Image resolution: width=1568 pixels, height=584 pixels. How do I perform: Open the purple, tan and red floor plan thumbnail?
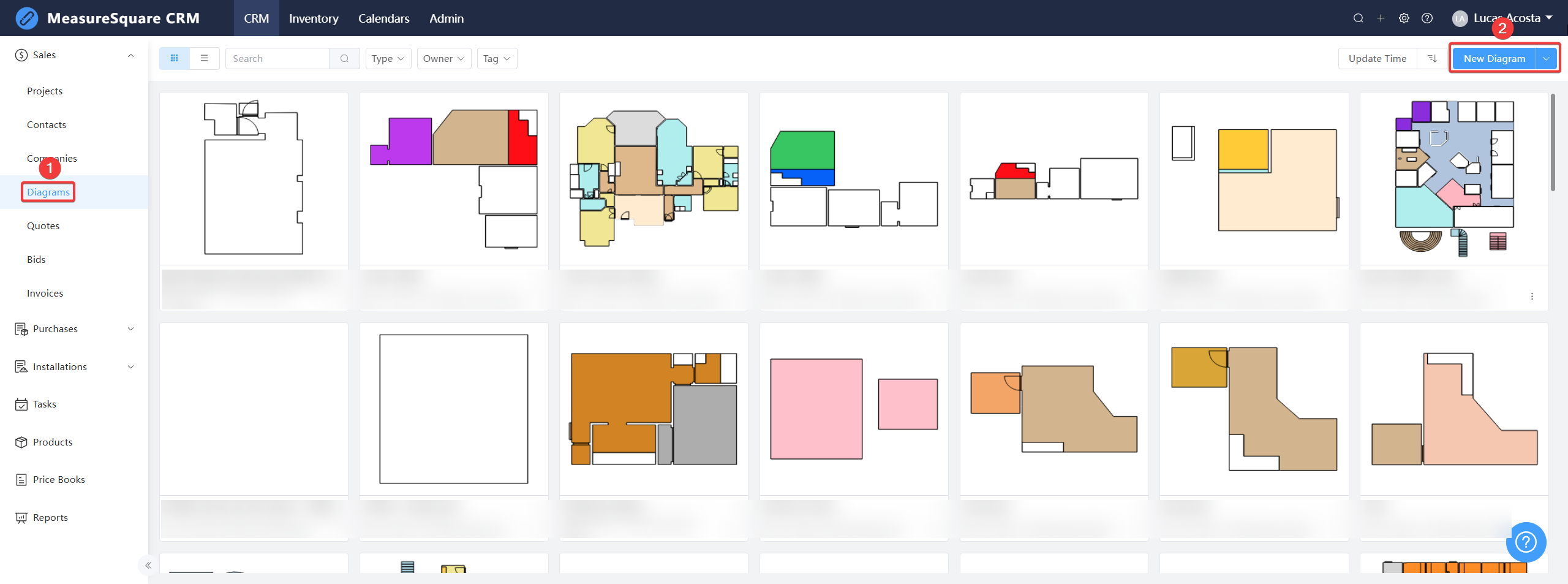coord(454,178)
